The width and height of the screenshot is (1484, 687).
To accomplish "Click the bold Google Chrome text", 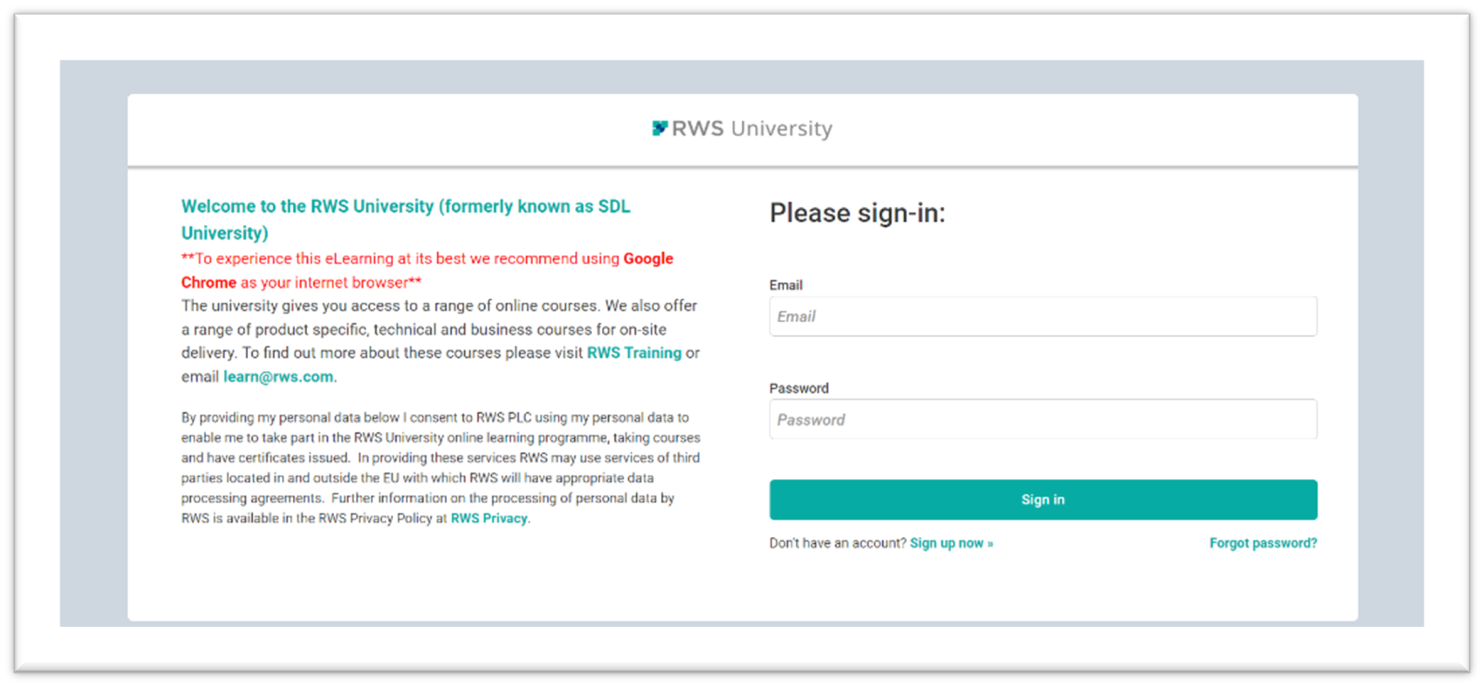I will click(x=427, y=270).
